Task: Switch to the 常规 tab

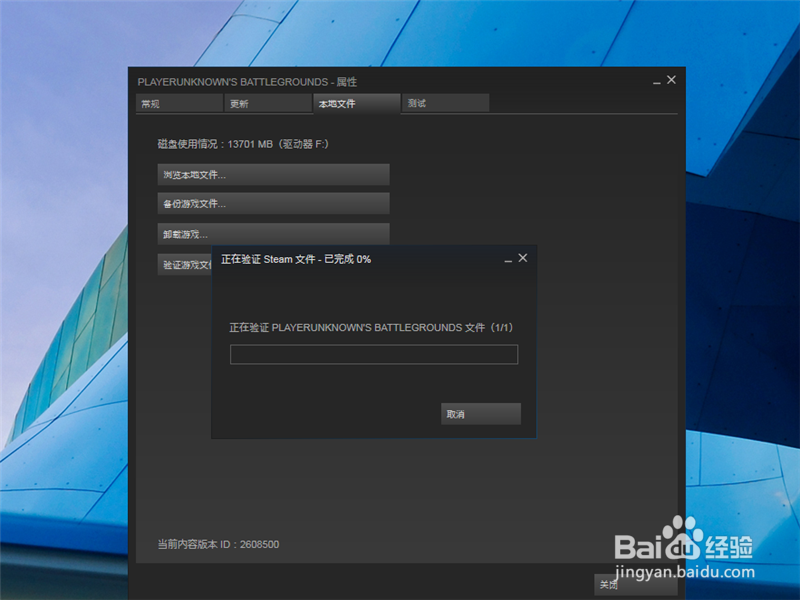Action: pyautogui.click(x=180, y=104)
